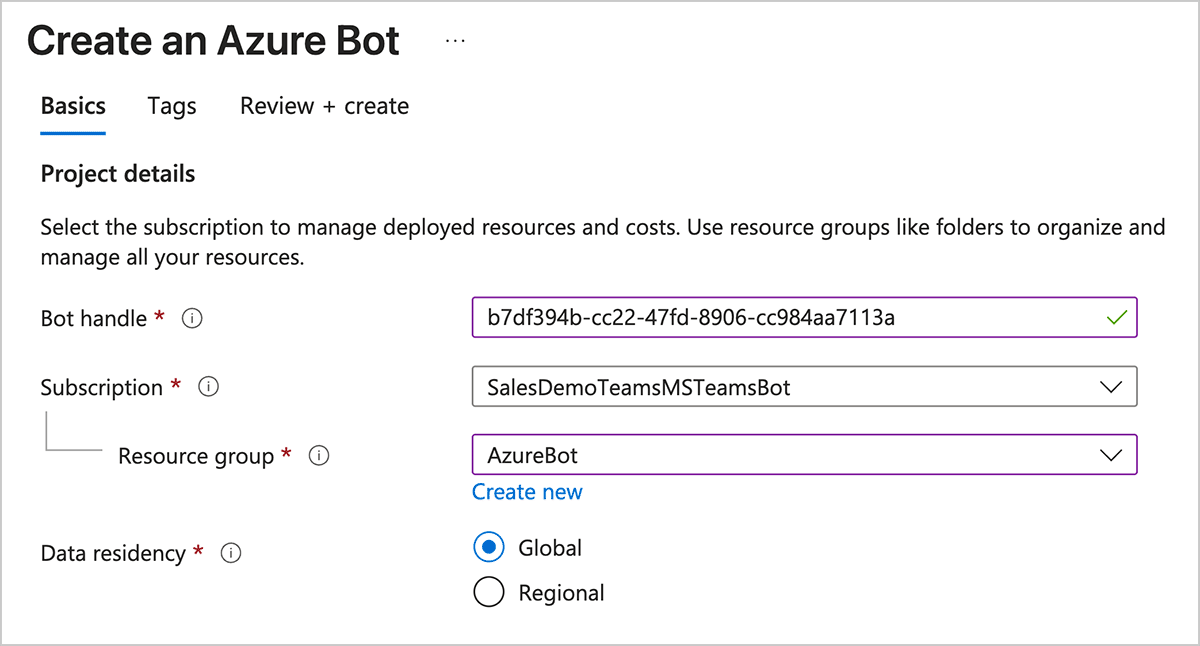Viewport: 1200px width, 646px height.
Task: Go to the Review + create tab
Action: click(324, 106)
